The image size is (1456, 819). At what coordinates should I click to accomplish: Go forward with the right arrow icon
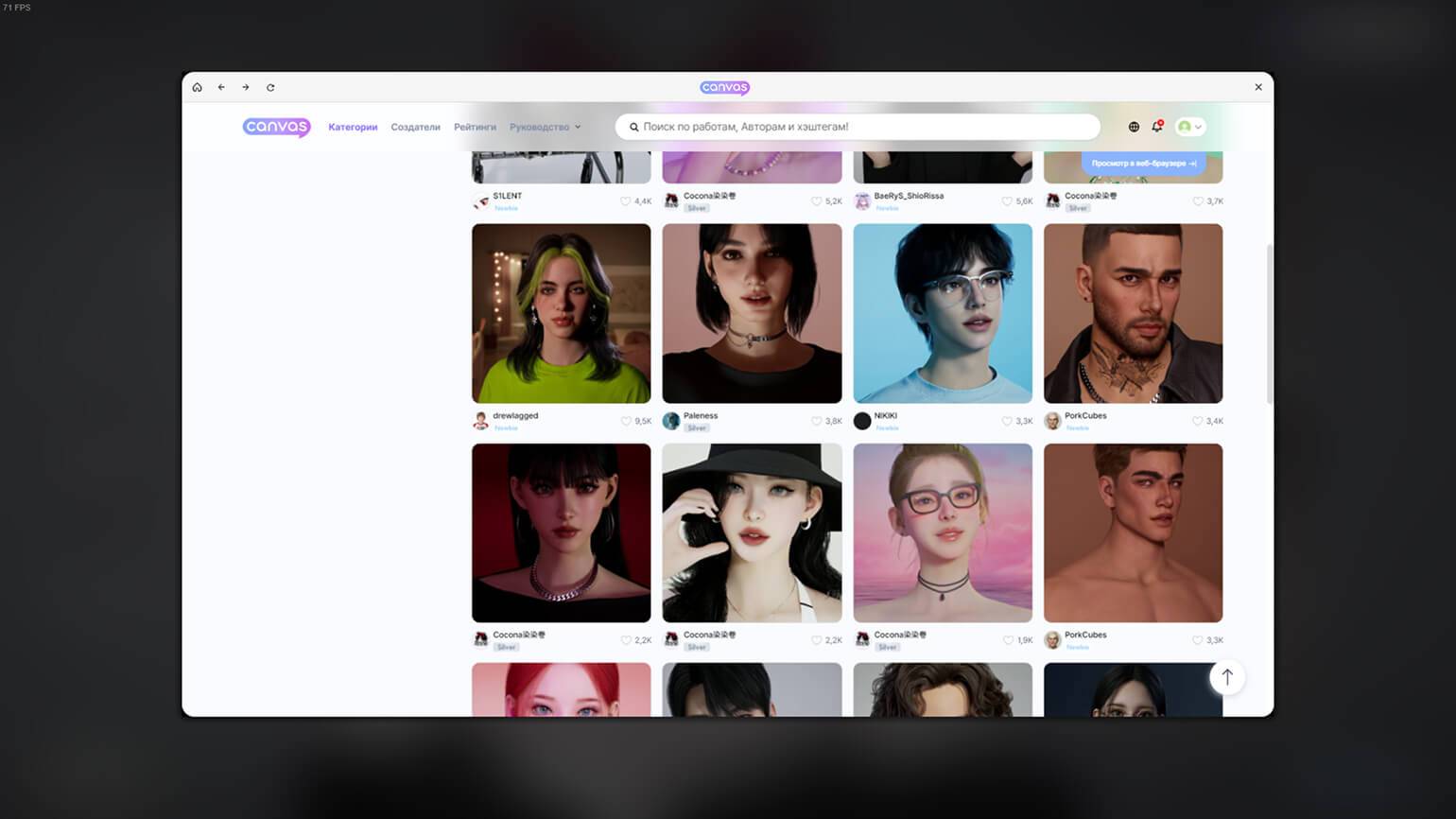pyautogui.click(x=246, y=87)
